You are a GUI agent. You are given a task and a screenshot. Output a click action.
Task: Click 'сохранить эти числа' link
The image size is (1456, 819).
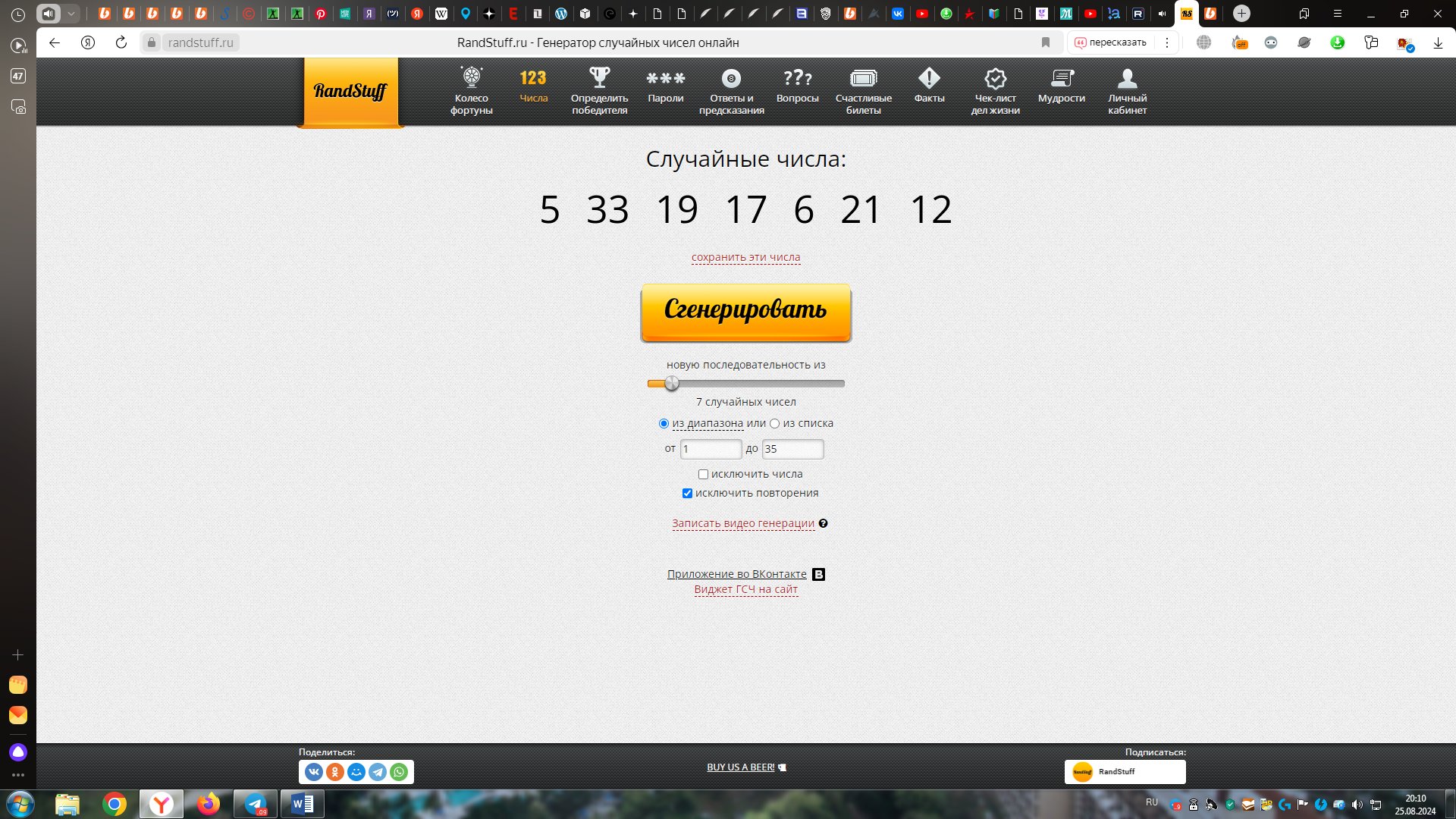click(745, 257)
